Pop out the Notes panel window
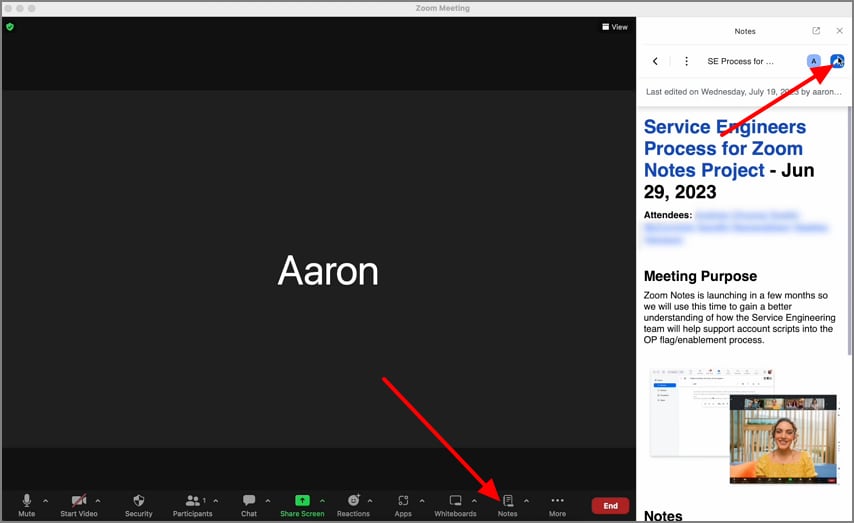The image size is (854, 523). [x=816, y=31]
